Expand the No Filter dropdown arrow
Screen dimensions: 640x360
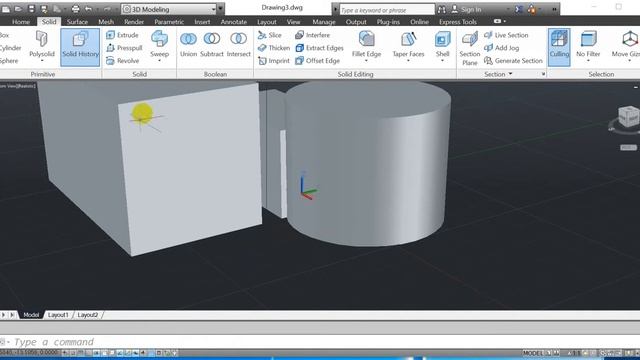[x=588, y=61]
